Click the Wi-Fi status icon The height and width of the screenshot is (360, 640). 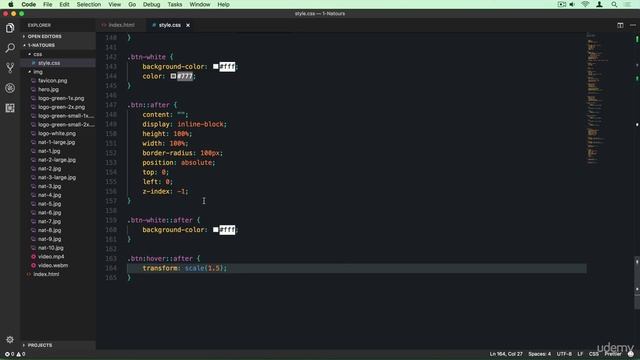pos(585,4)
